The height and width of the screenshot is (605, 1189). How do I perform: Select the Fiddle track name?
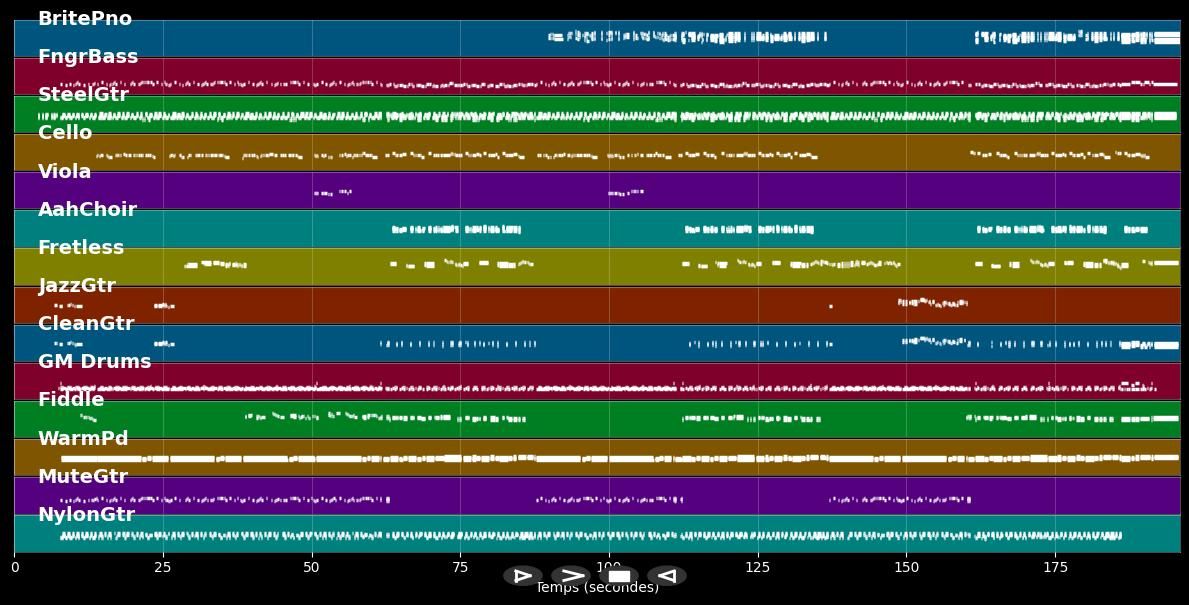(71, 400)
